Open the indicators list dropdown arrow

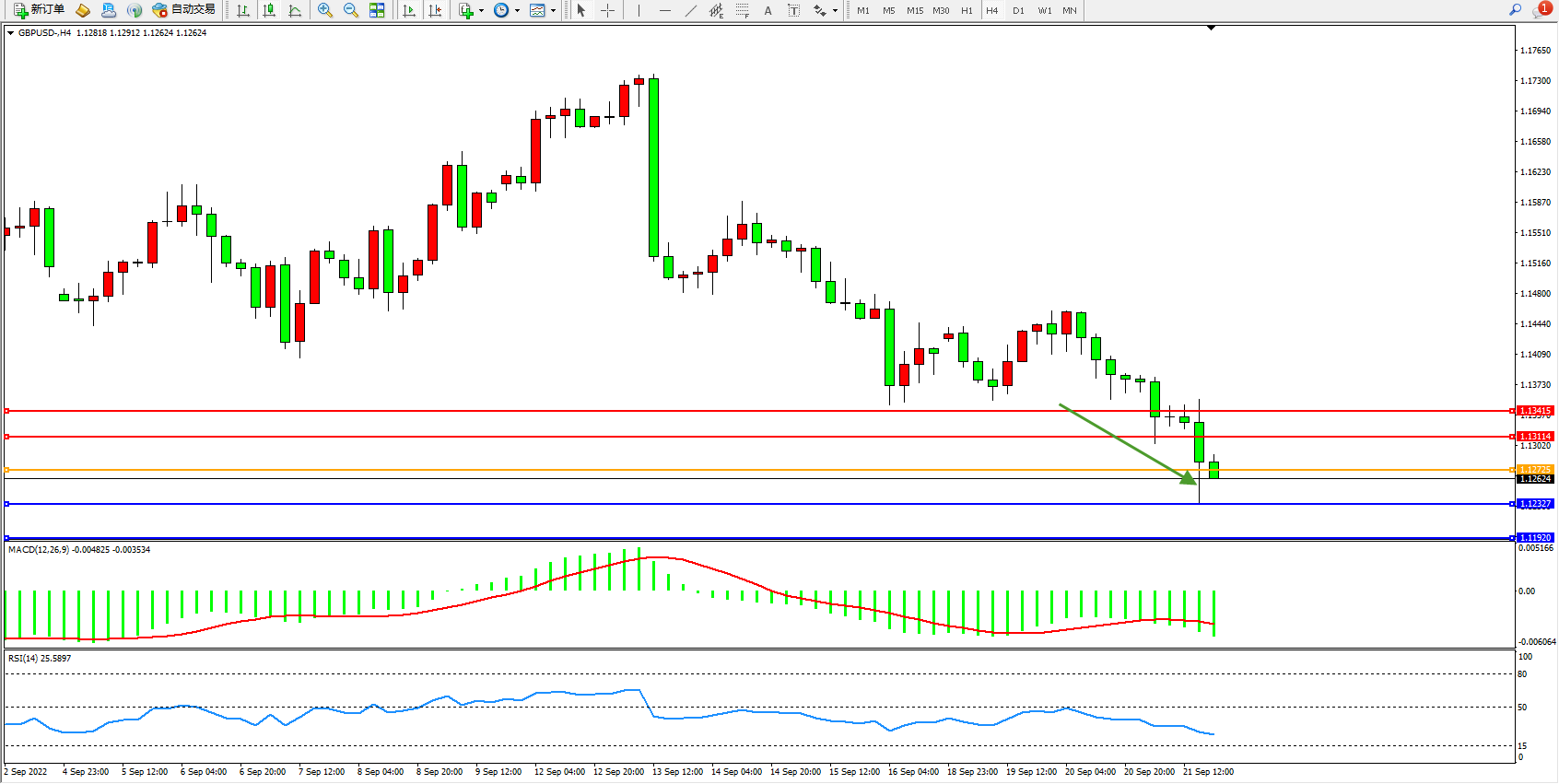click(481, 11)
